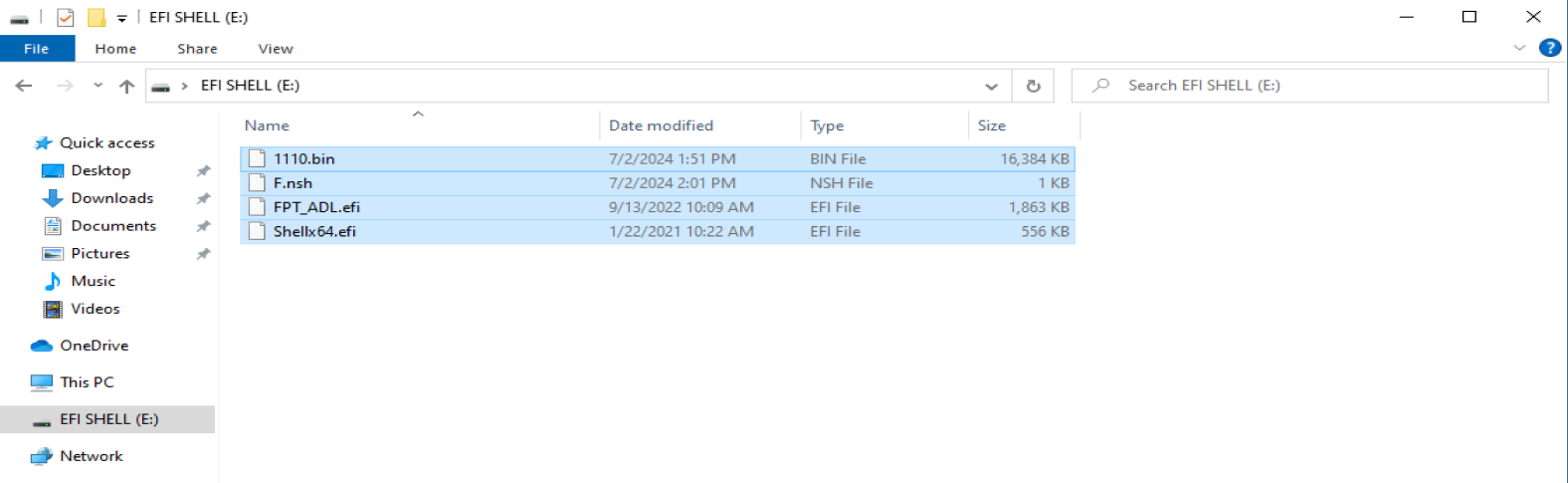Click the BIN File type cell
The width and height of the screenshot is (1568, 483).
(838, 158)
